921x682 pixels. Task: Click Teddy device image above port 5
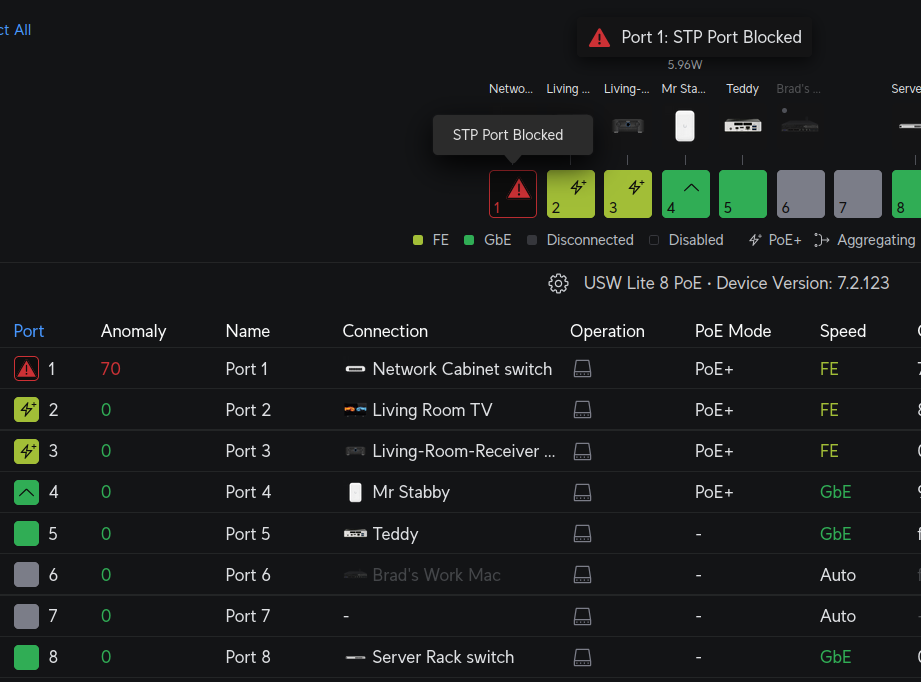(x=742, y=126)
